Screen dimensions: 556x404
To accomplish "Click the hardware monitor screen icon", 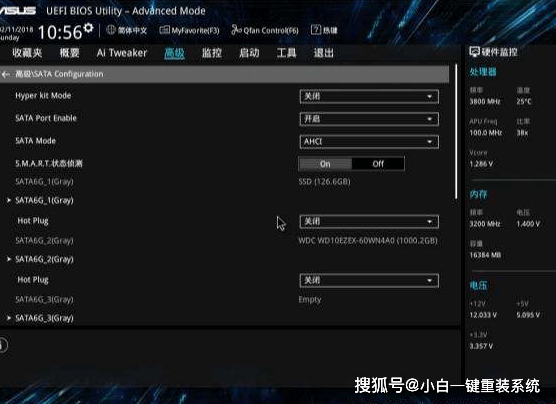I will (x=474, y=52).
